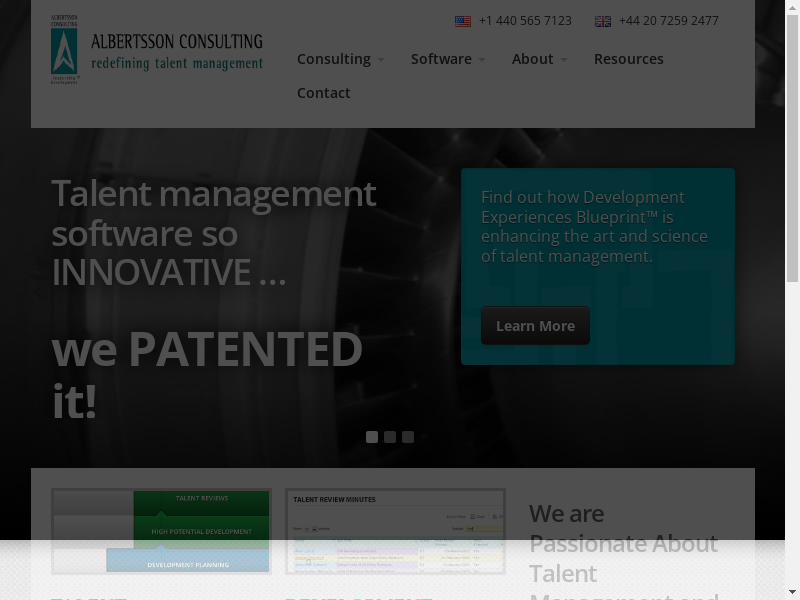Expand the About dropdown arrow
The height and width of the screenshot is (600, 800).
pos(564,60)
